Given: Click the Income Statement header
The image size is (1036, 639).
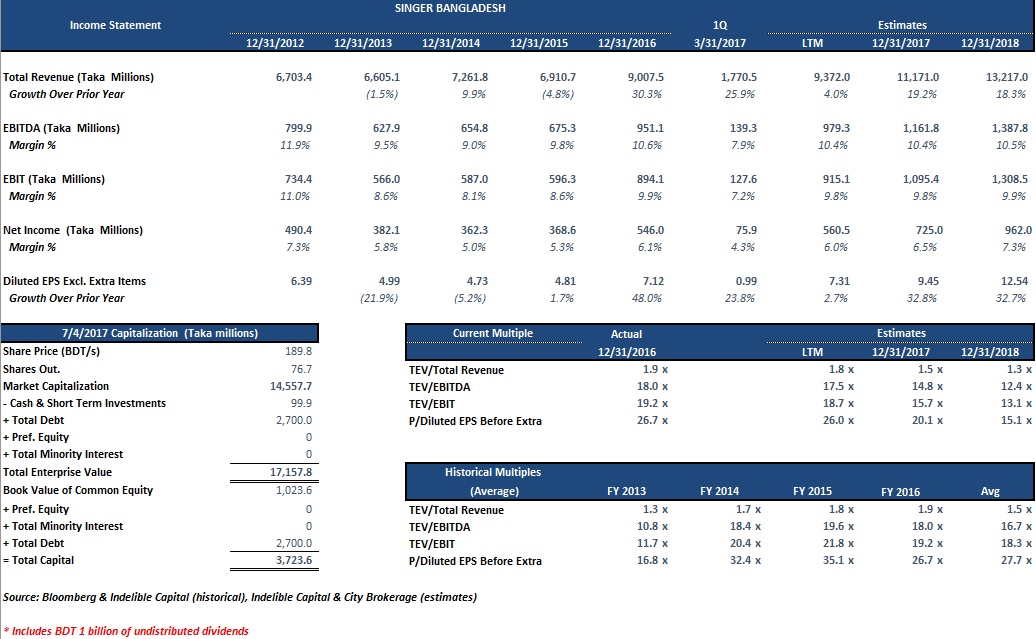Looking at the screenshot, I should coord(116,25).
